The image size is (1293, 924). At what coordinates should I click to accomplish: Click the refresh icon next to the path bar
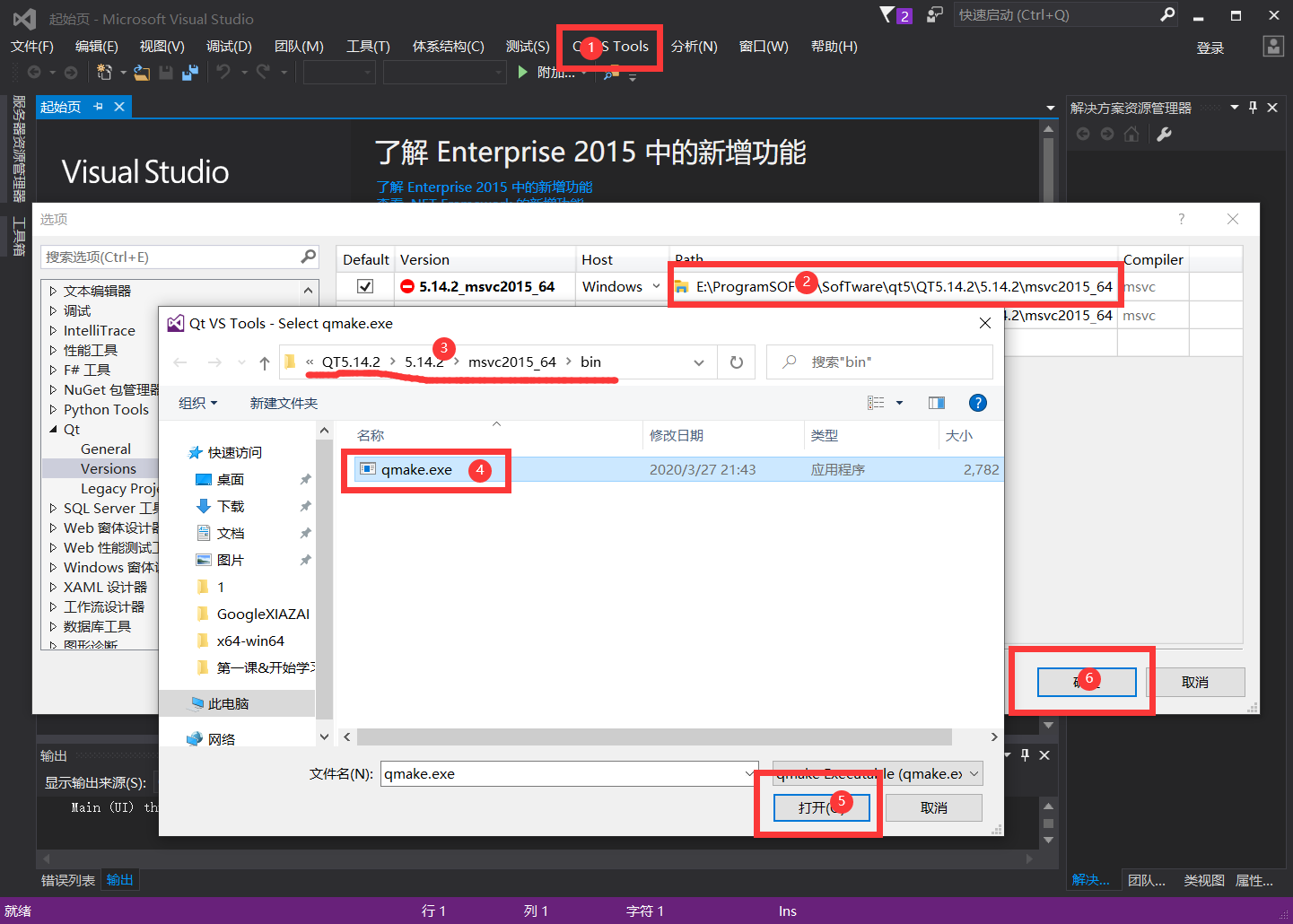click(x=736, y=362)
